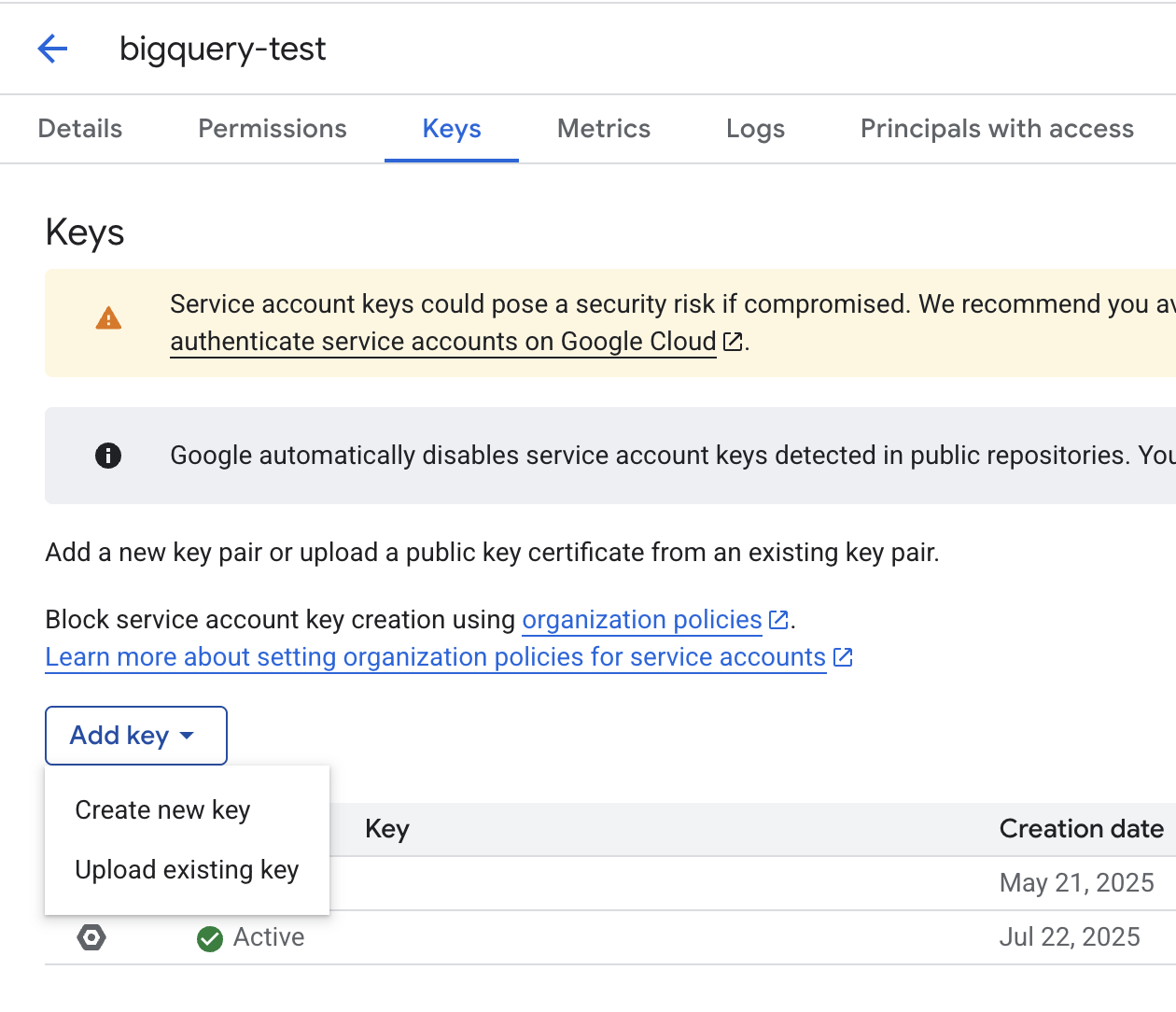Switch to the Details tab
1176x1012 pixels.
click(x=80, y=129)
